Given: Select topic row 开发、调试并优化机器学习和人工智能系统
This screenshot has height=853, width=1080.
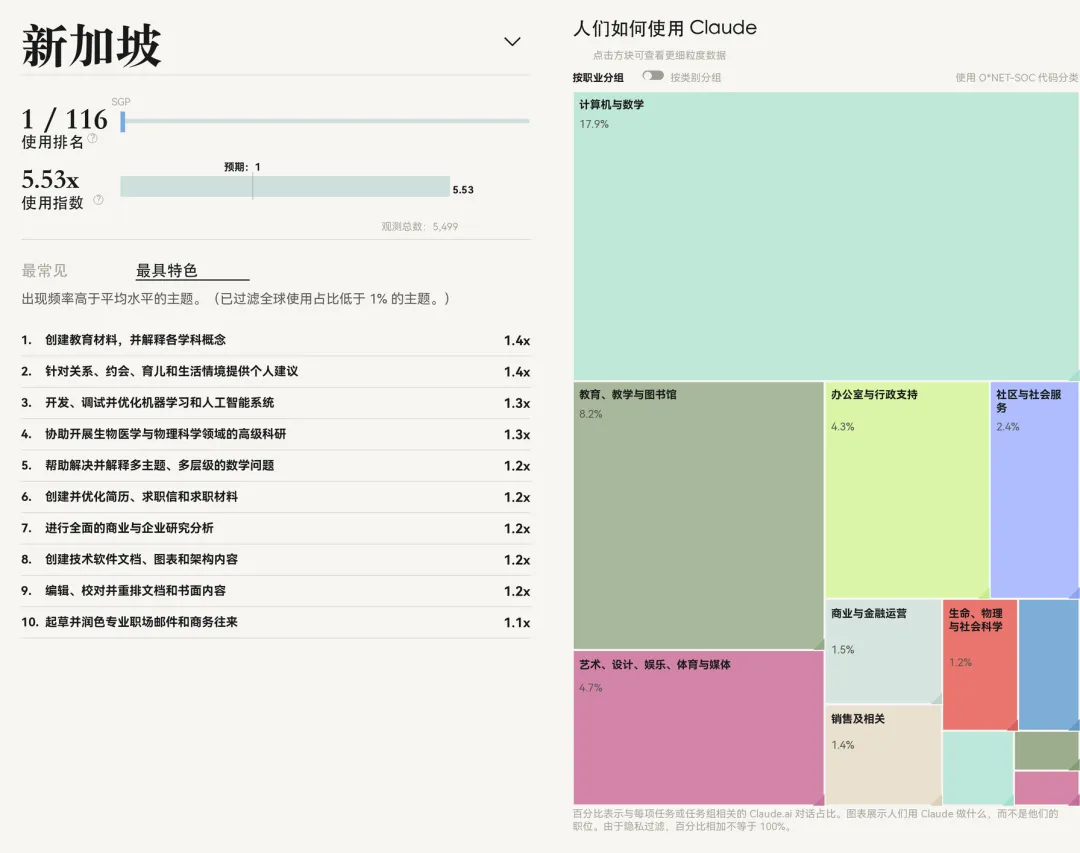Looking at the screenshot, I should (276, 403).
